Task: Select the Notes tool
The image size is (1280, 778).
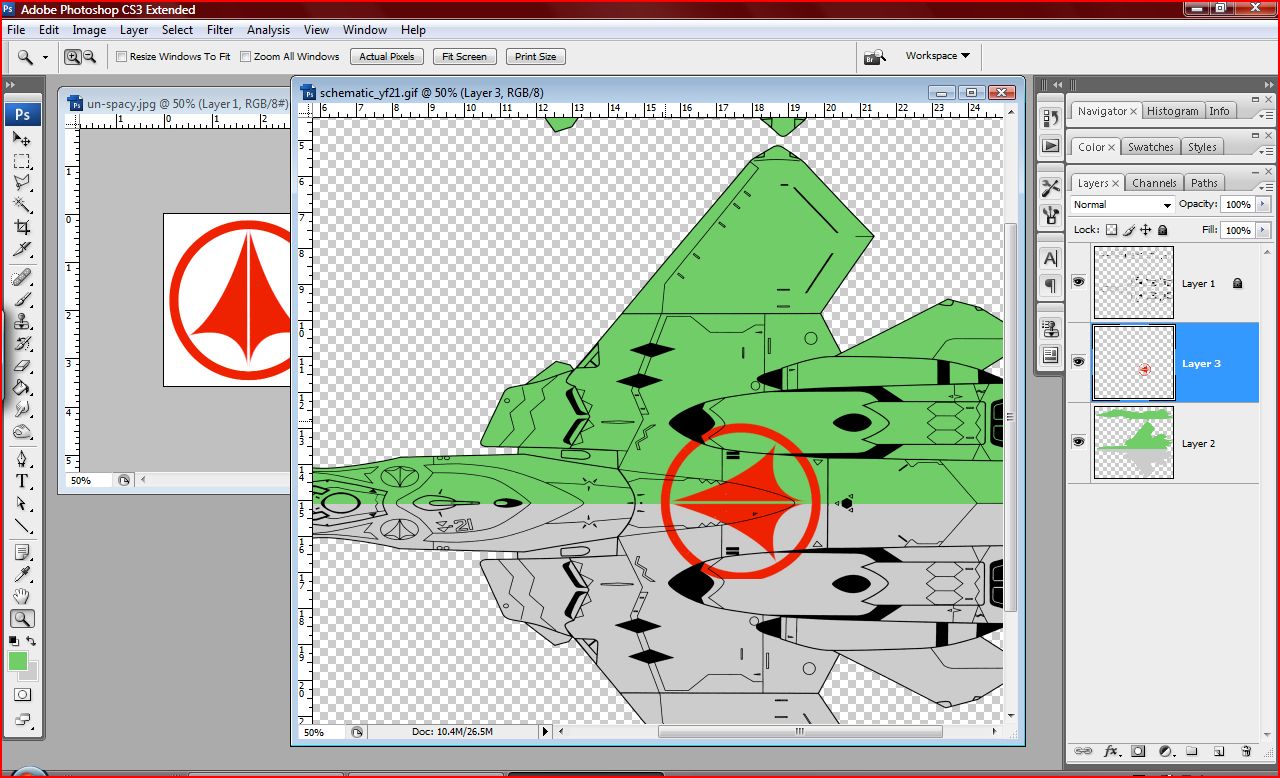Action: 21,552
